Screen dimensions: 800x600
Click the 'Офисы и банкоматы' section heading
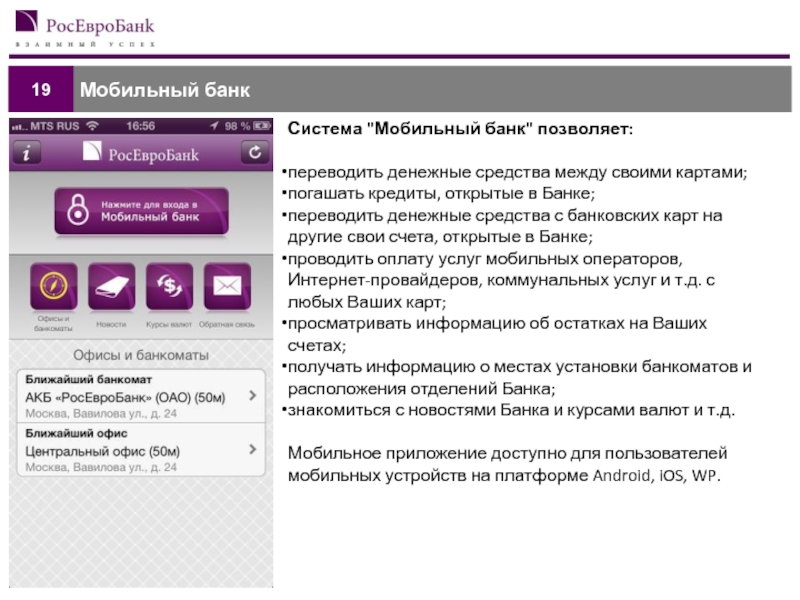coord(141,355)
